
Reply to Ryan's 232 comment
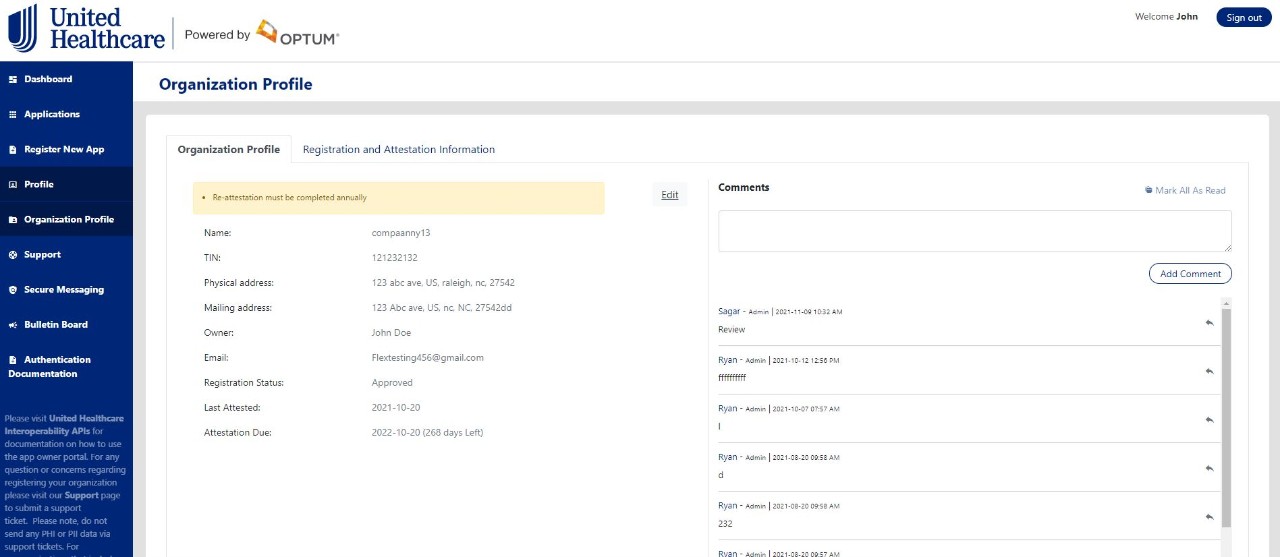1209,517
